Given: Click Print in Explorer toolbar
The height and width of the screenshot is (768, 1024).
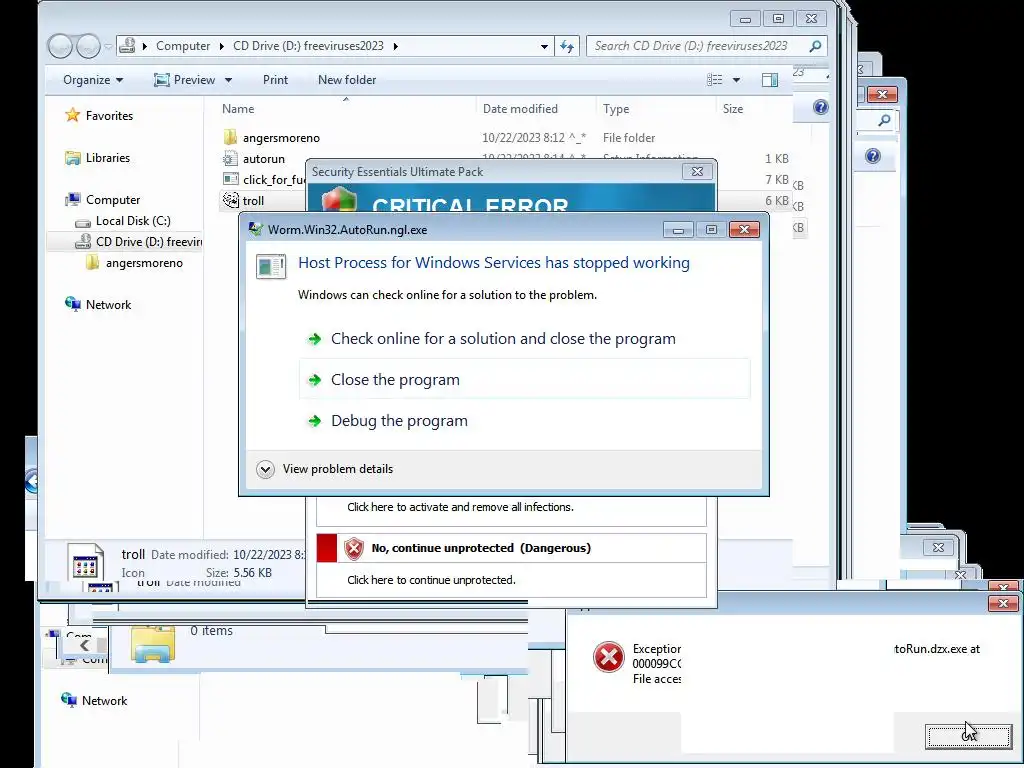Looking at the screenshot, I should (275, 80).
